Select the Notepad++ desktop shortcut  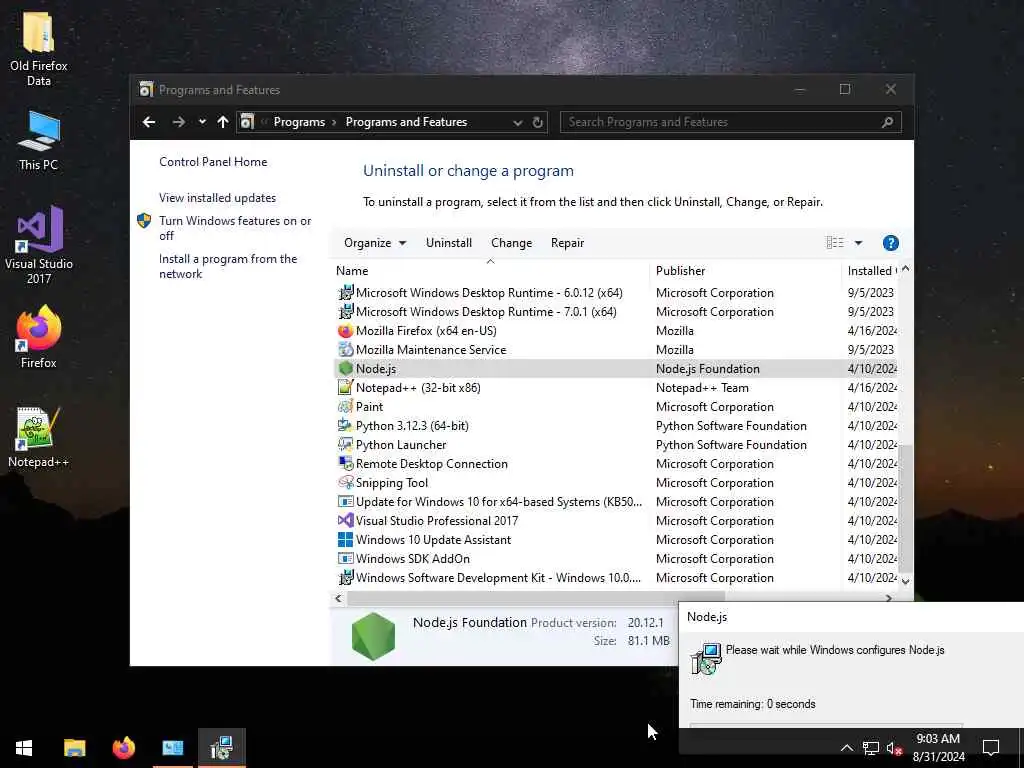(x=39, y=436)
